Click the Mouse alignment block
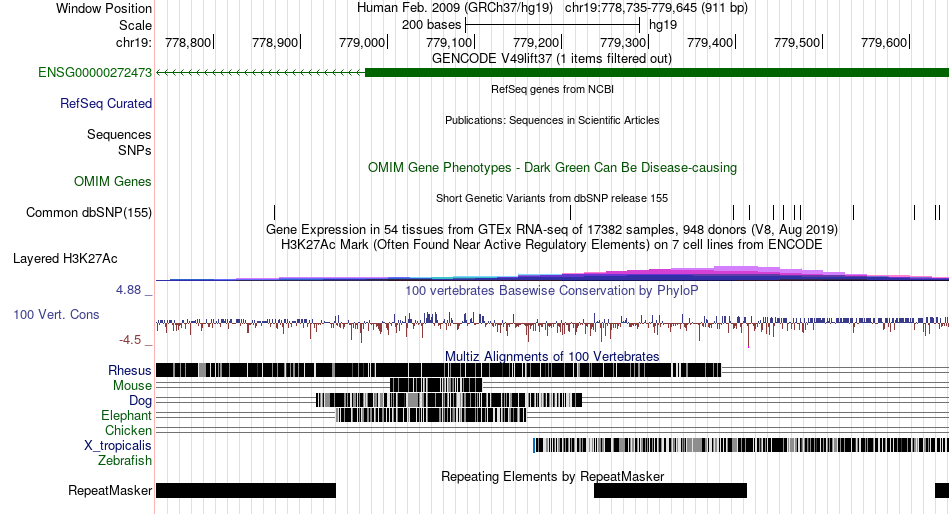The image size is (950, 514). pyautogui.click(x=436, y=385)
